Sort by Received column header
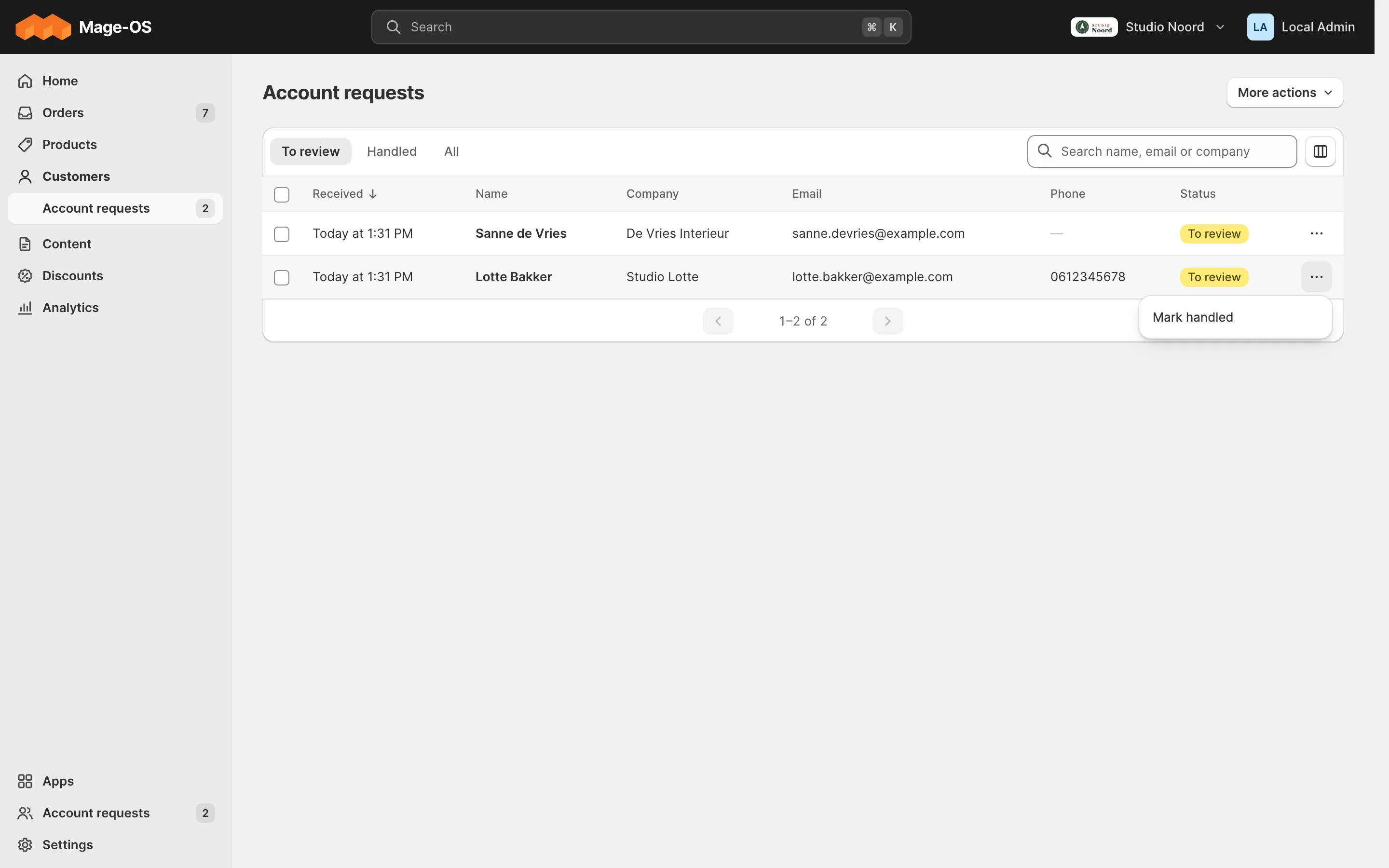 point(344,194)
